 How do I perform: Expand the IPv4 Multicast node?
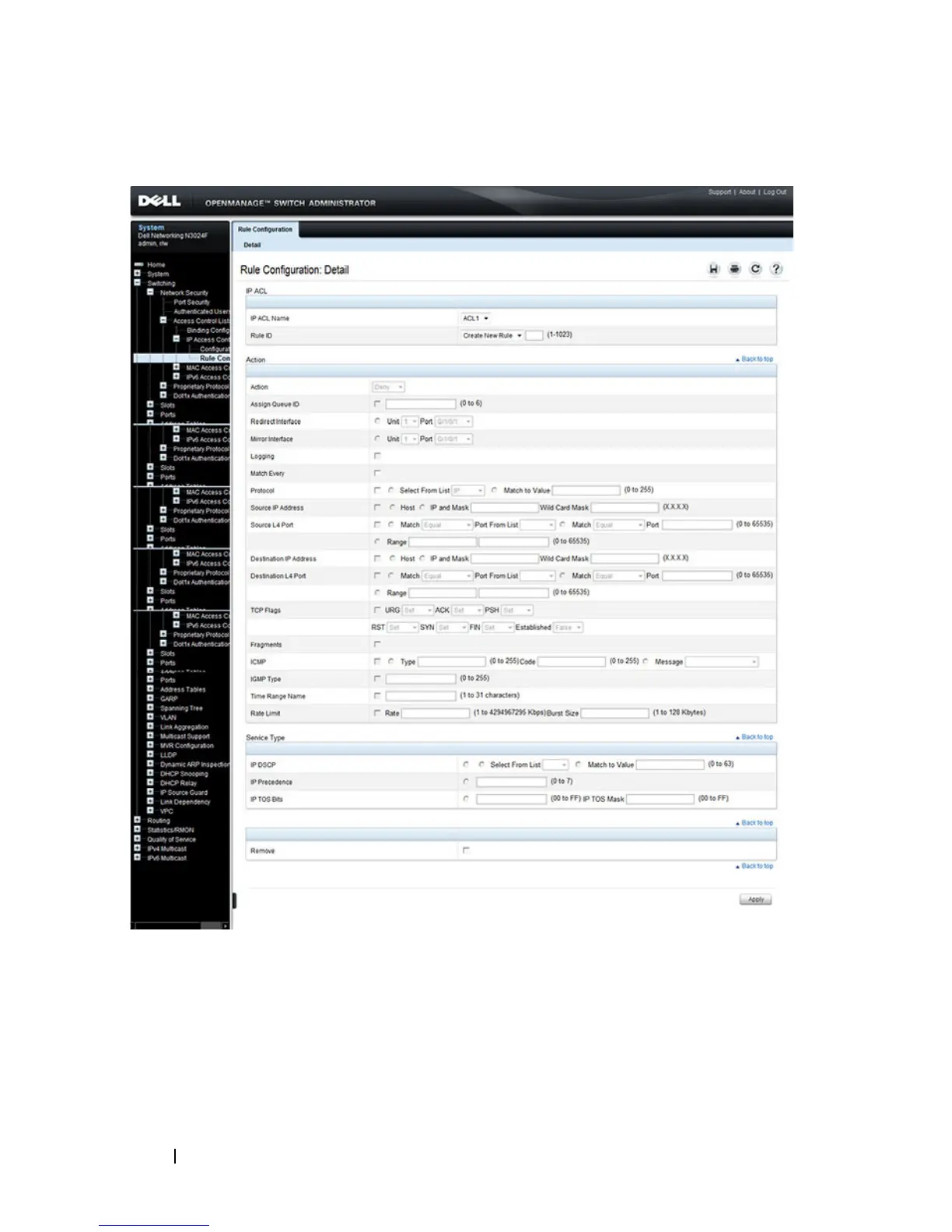138,848
